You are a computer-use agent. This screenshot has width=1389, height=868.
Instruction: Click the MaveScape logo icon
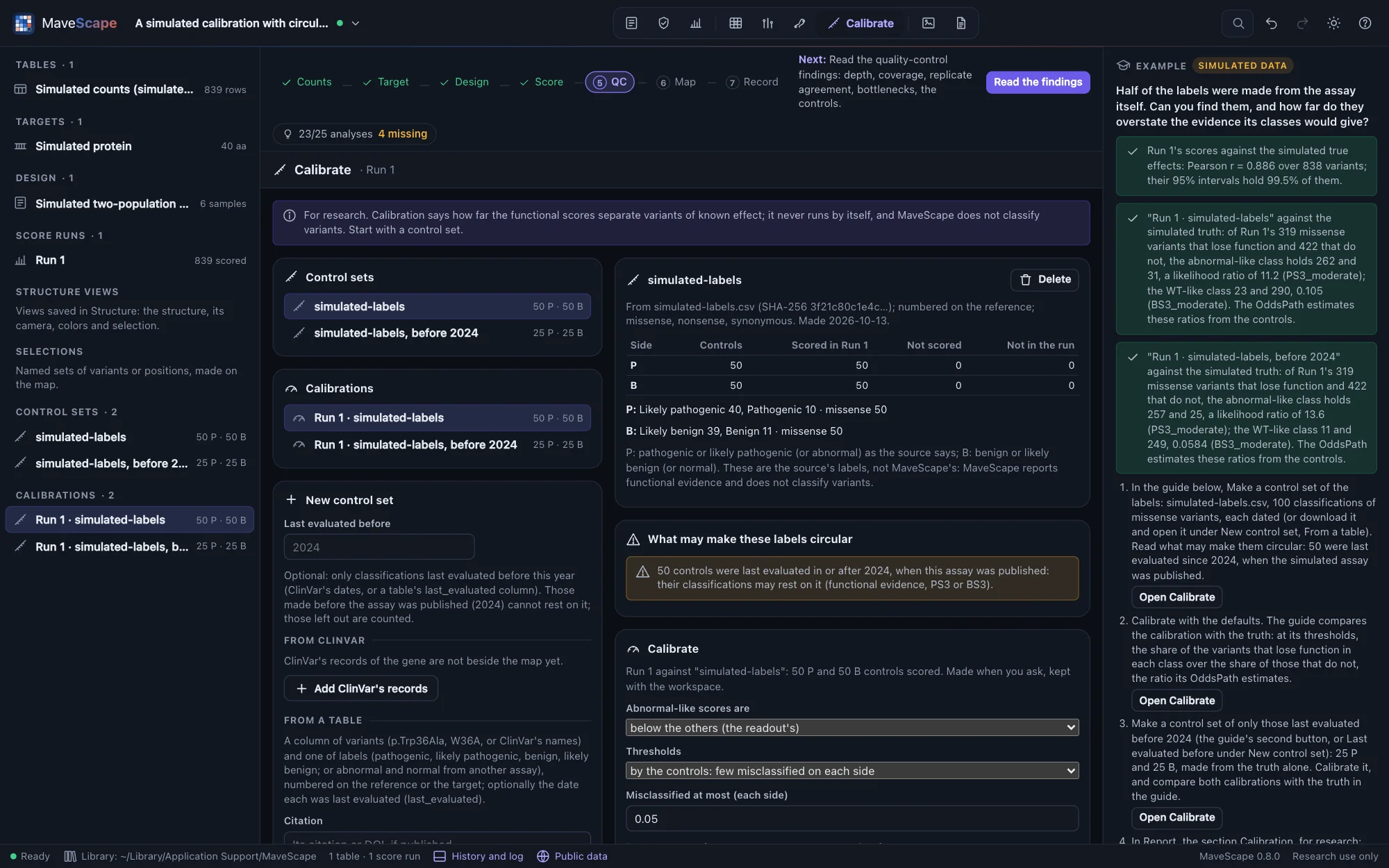pyautogui.click(x=24, y=23)
